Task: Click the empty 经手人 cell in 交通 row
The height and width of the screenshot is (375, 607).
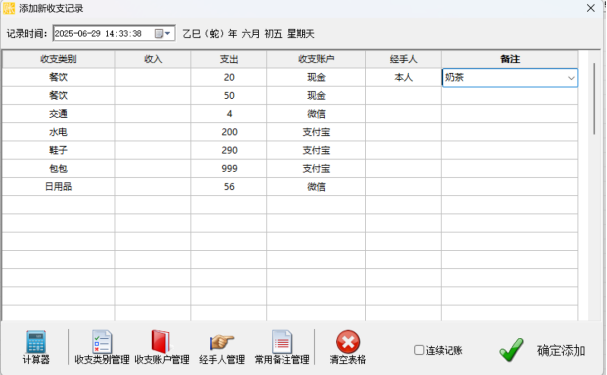Action: tap(403, 114)
